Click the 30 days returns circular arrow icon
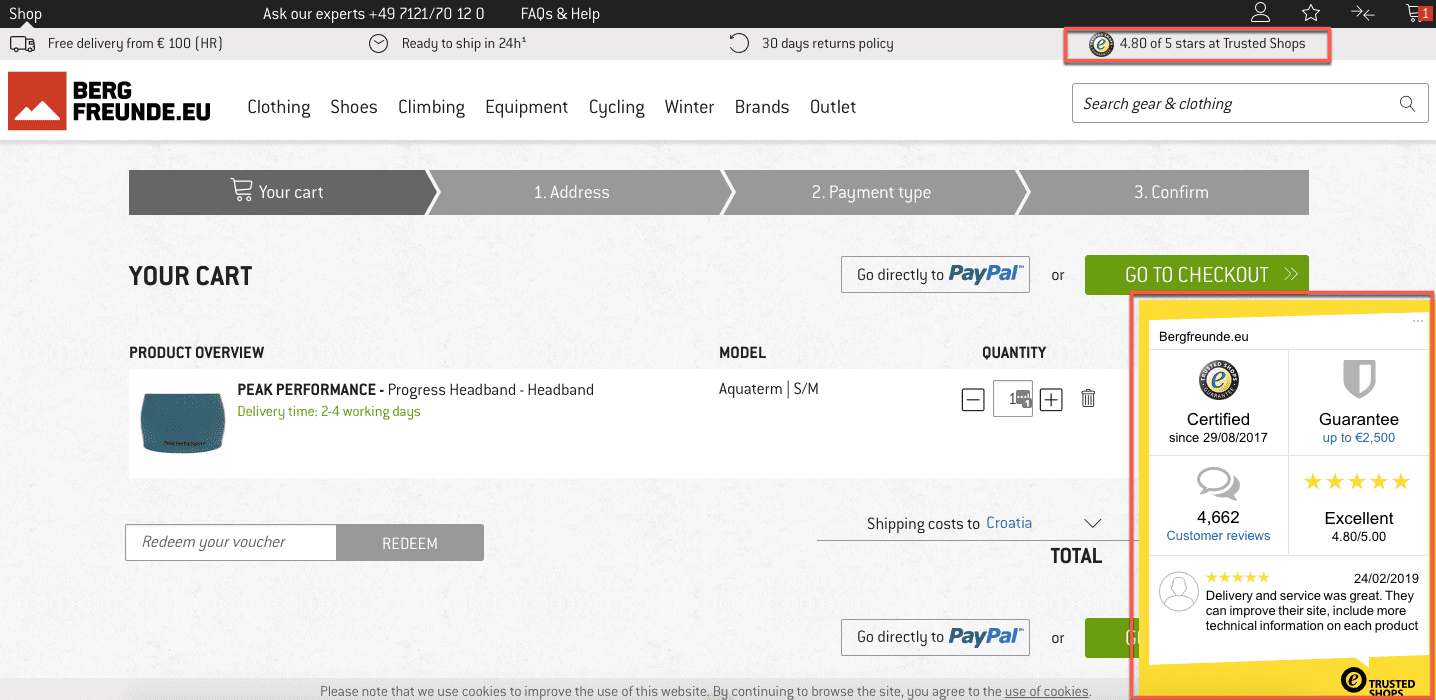Screen dimensions: 1436x700 point(738,43)
